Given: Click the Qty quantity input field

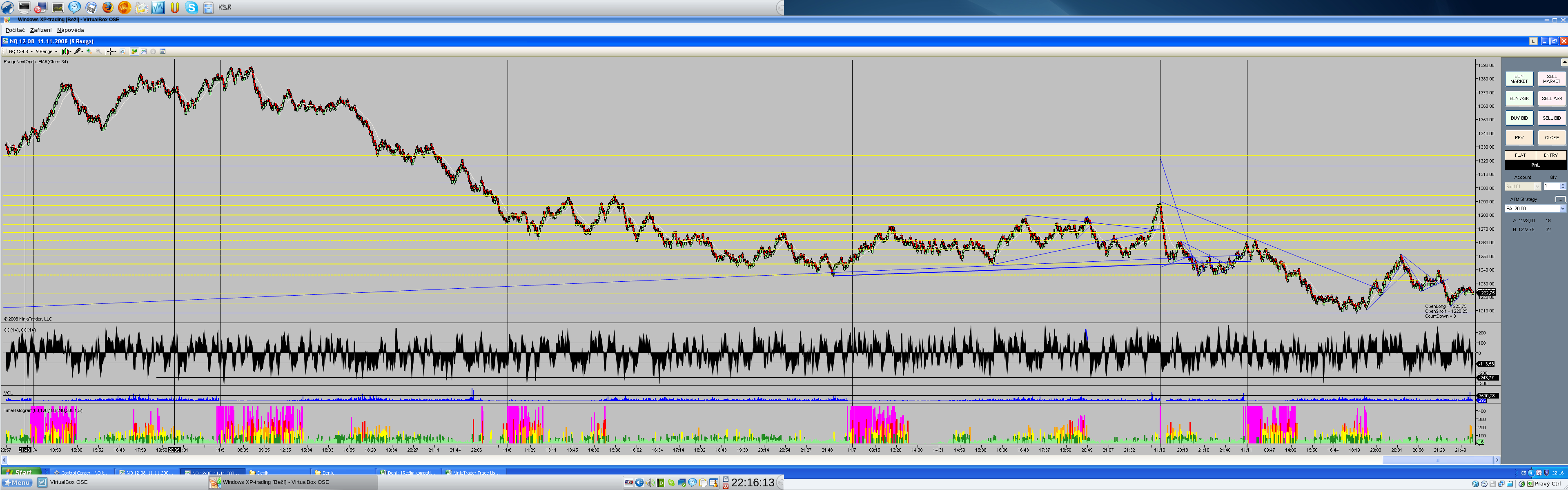Looking at the screenshot, I should (1551, 186).
